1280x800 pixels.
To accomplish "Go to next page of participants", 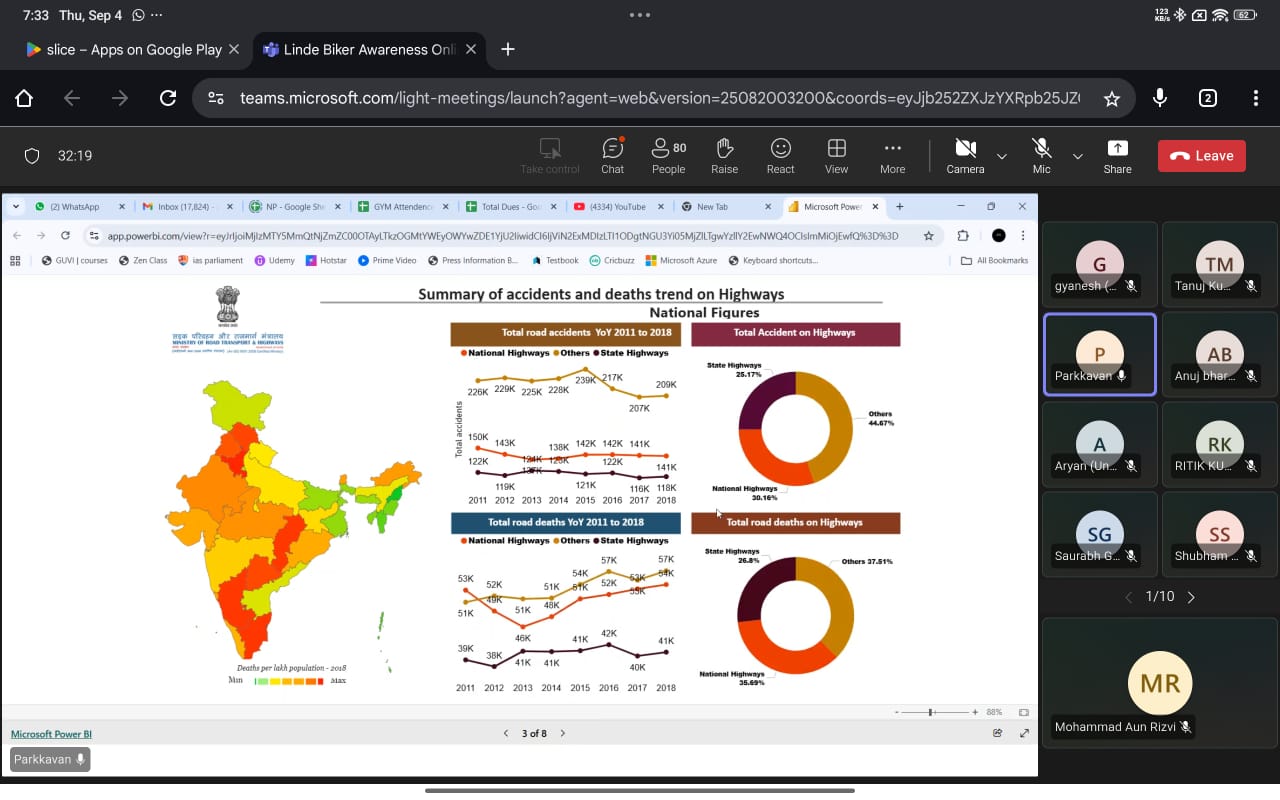I will pyautogui.click(x=1191, y=597).
